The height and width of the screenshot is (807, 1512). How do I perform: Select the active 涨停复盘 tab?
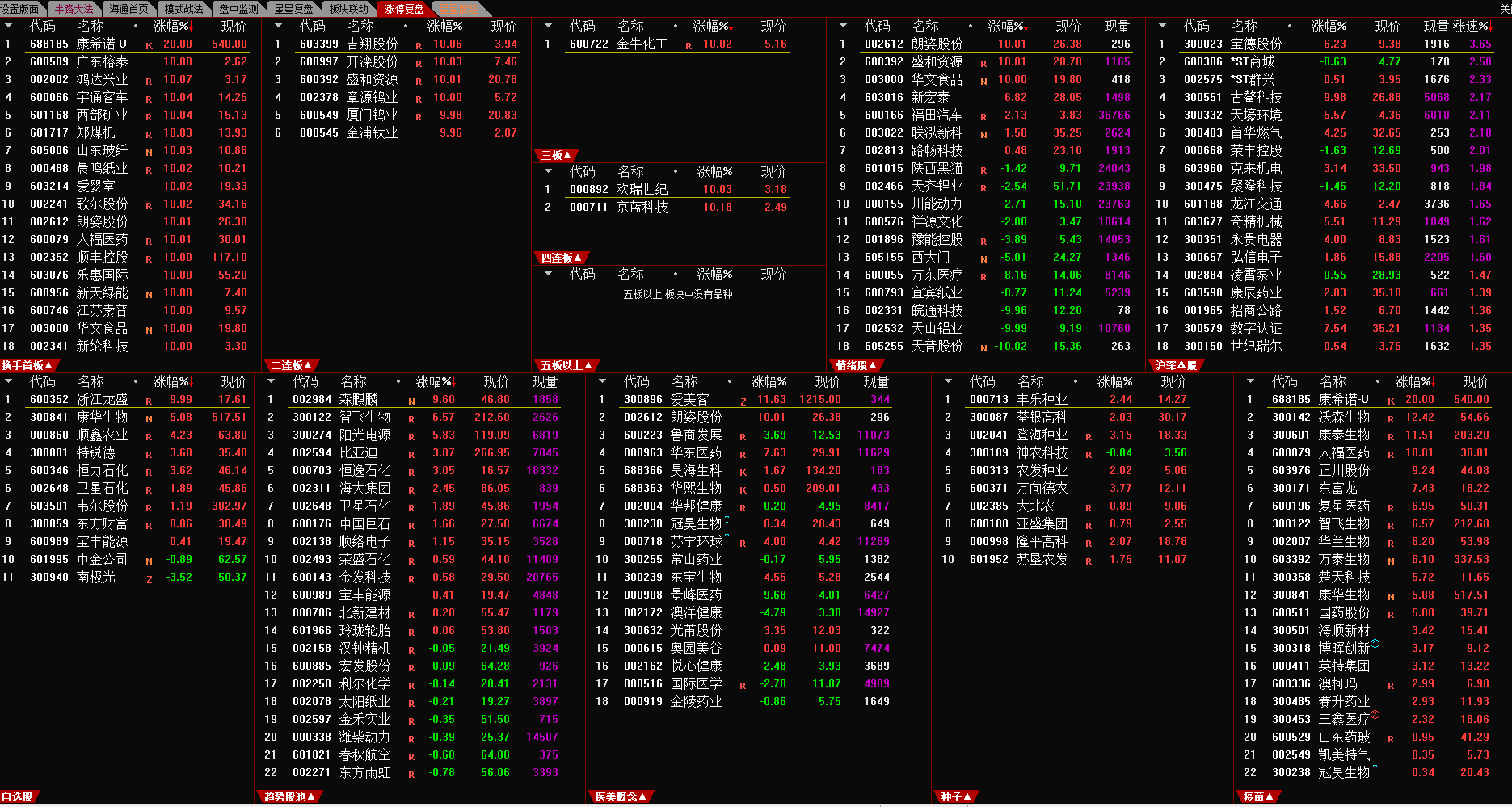404,9
